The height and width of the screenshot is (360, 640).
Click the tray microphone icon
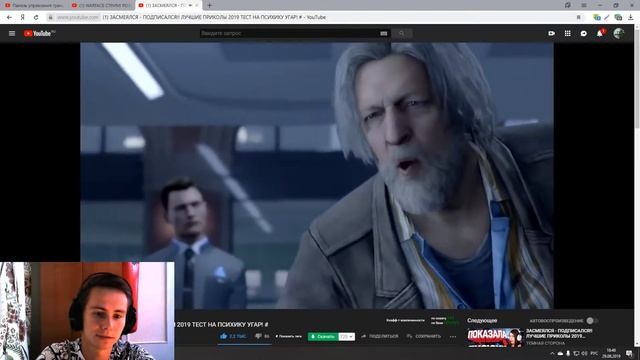pos(568,353)
